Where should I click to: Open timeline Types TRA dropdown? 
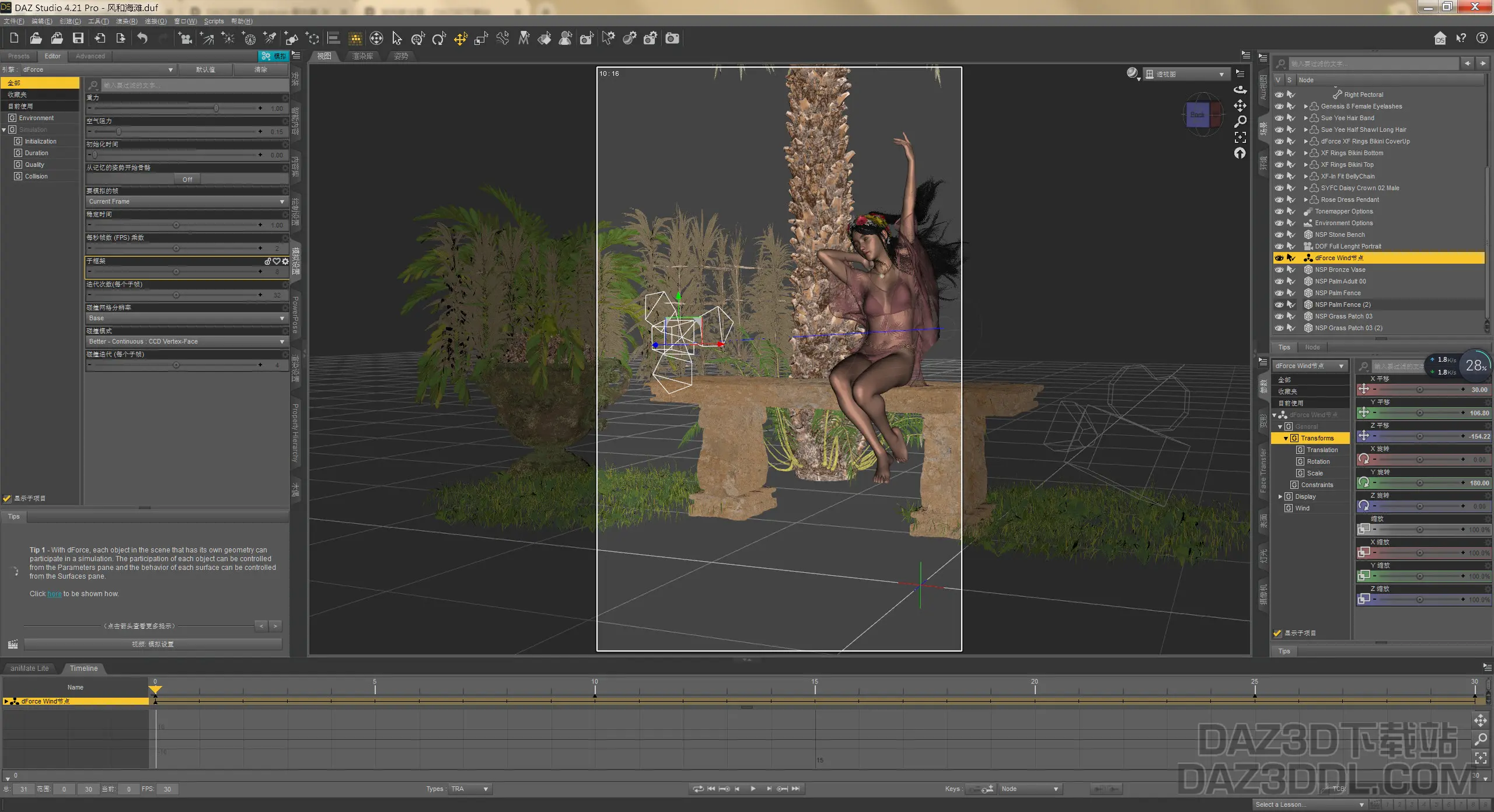tap(470, 789)
